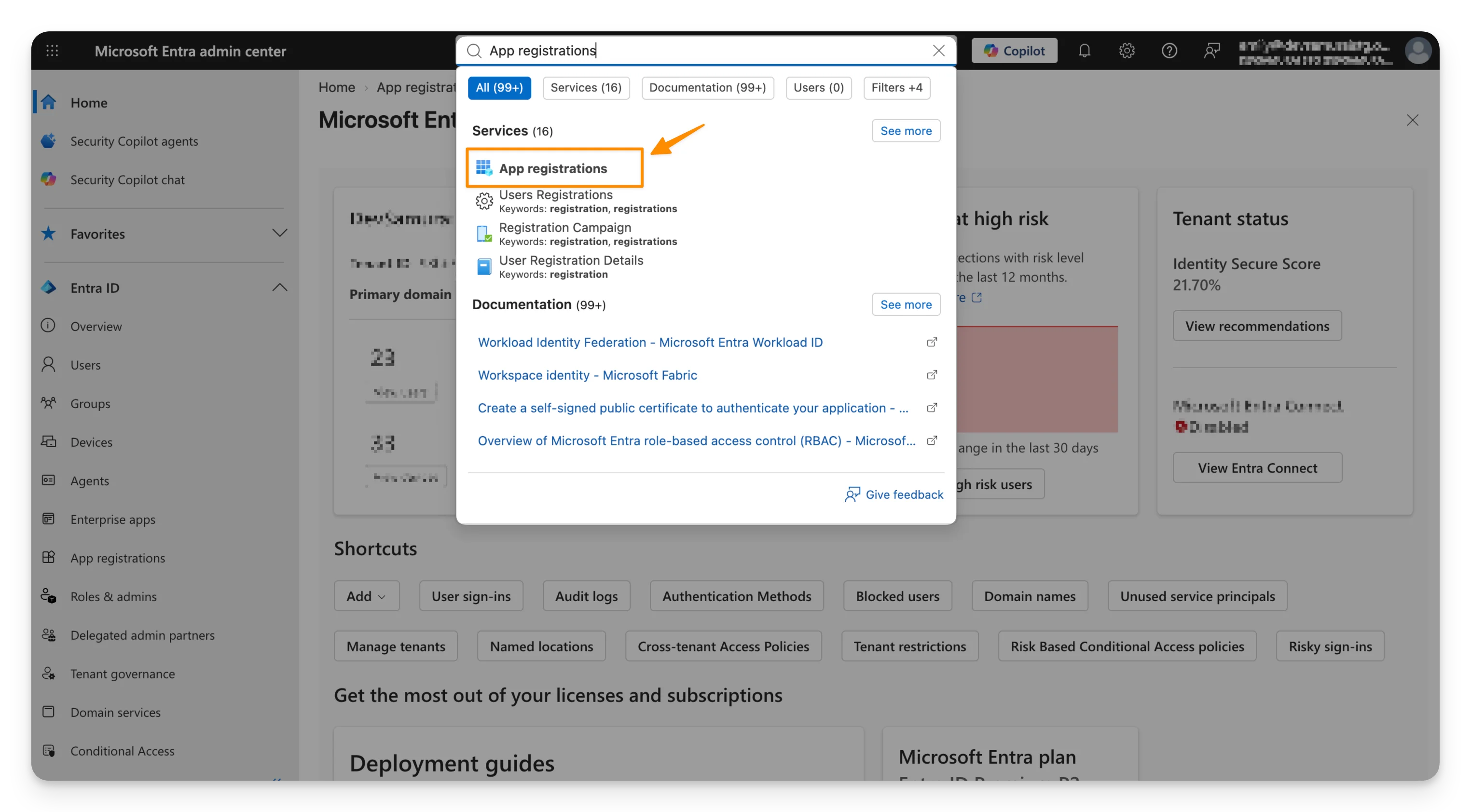
Task: Click the Security Copilot agents sidebar icon
Action: (x=49, y=141)
